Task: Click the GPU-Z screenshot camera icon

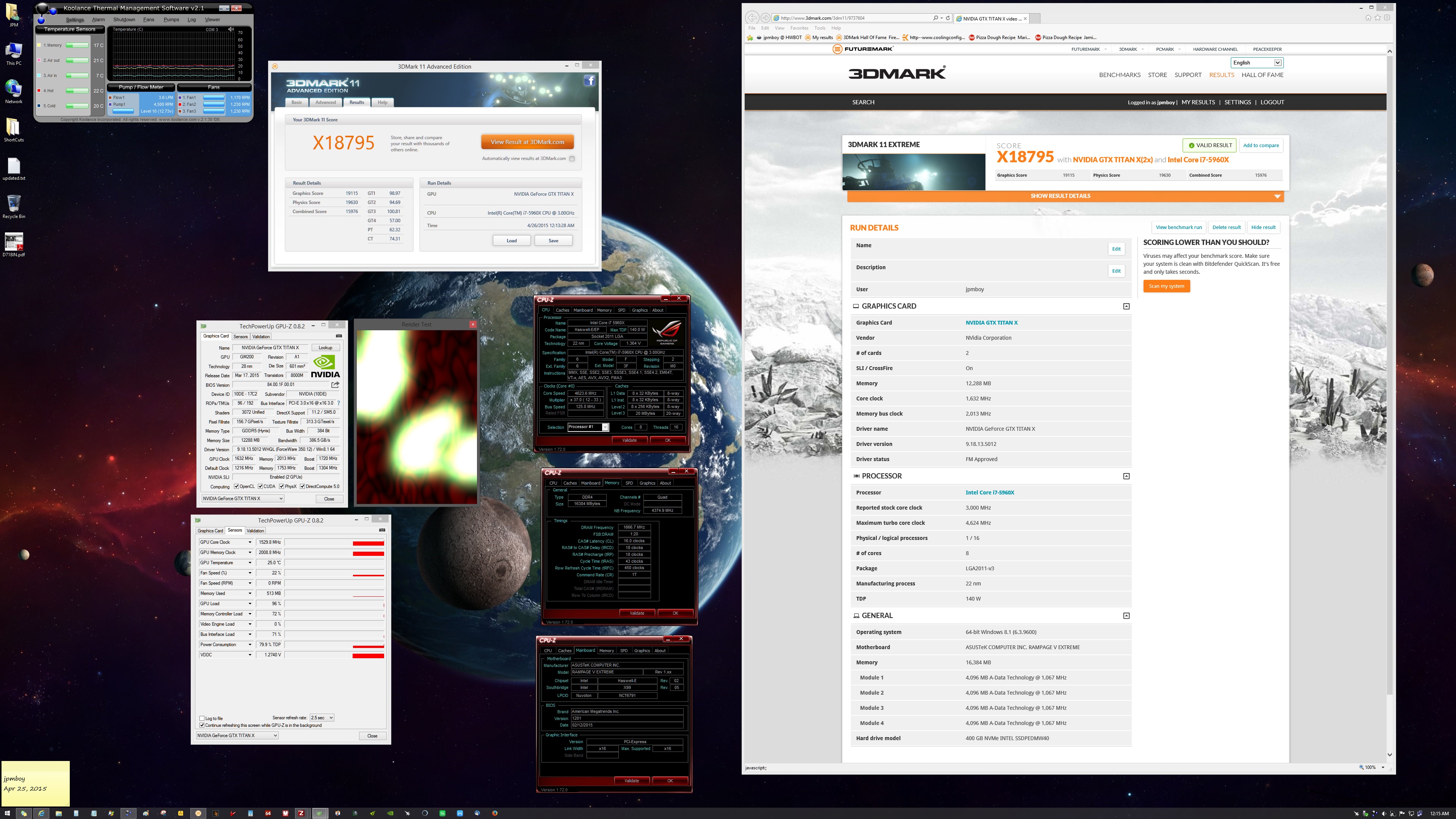Action: [339, 336]
